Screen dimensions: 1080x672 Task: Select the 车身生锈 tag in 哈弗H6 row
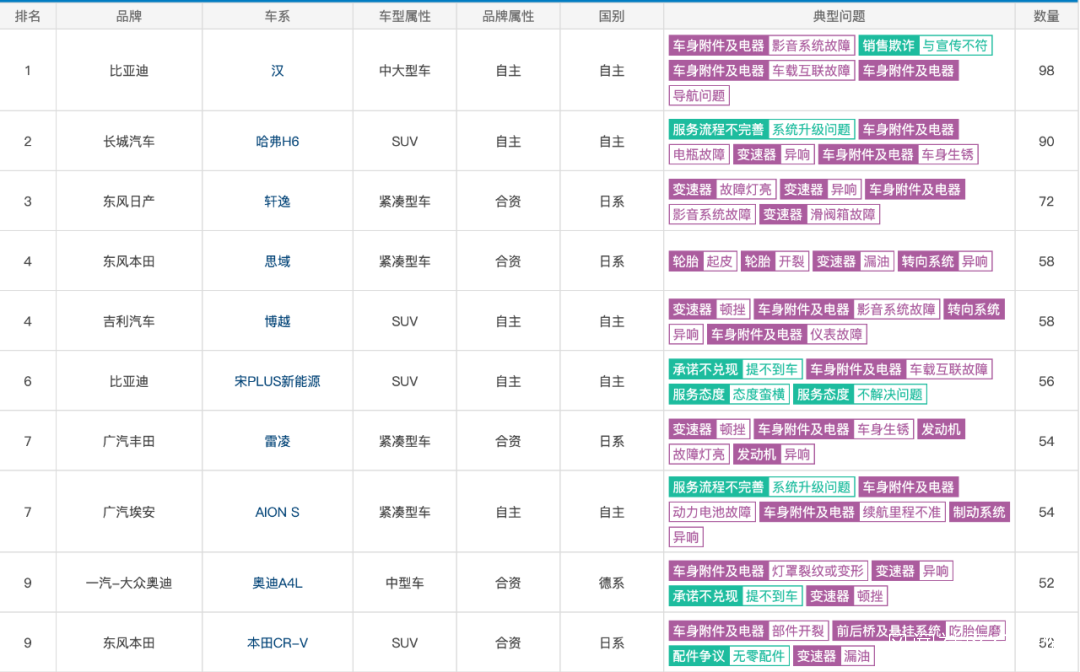[948, 154]
